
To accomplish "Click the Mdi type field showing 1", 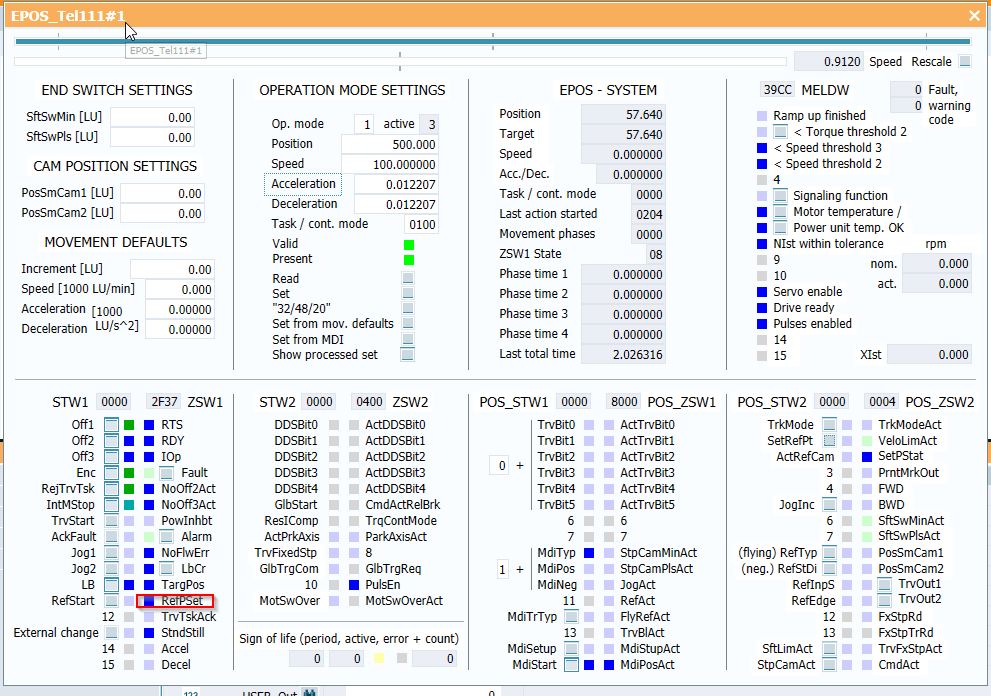I will [502, 570].
